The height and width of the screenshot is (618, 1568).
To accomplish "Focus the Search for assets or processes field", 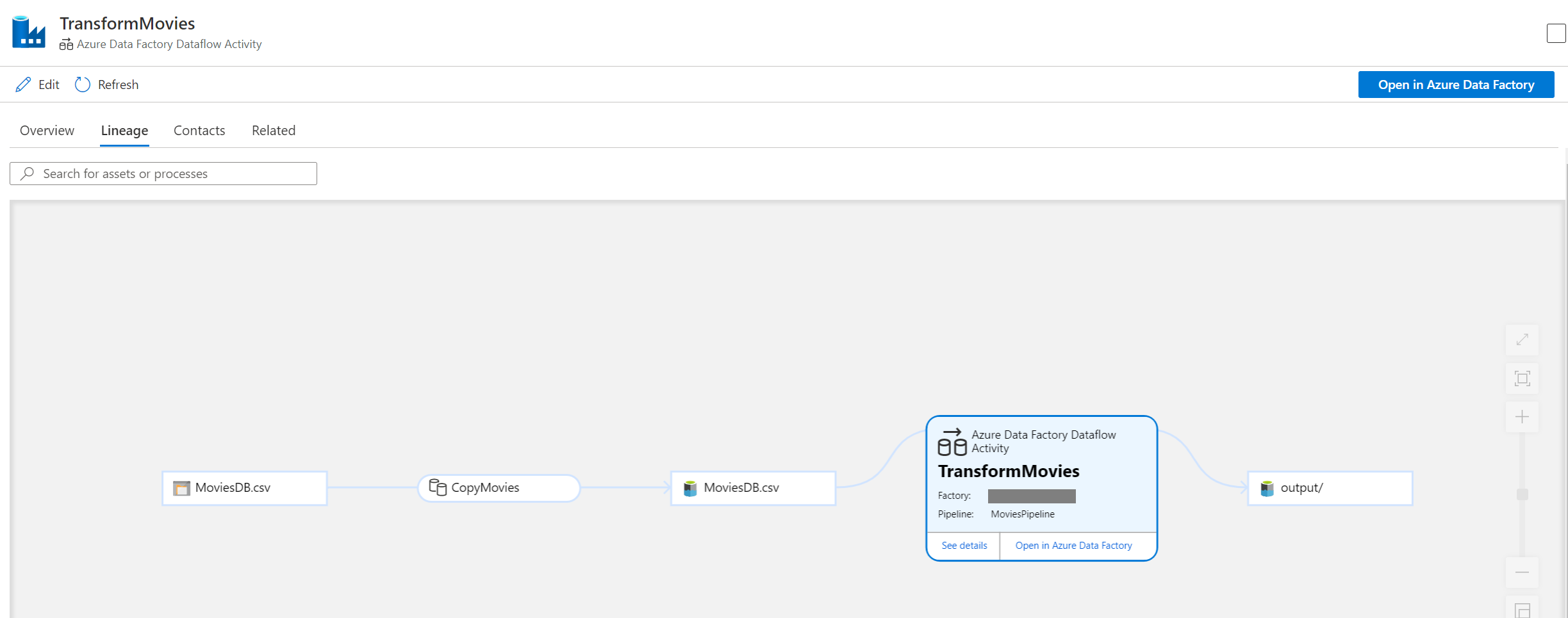I will [x=163, y=174].
